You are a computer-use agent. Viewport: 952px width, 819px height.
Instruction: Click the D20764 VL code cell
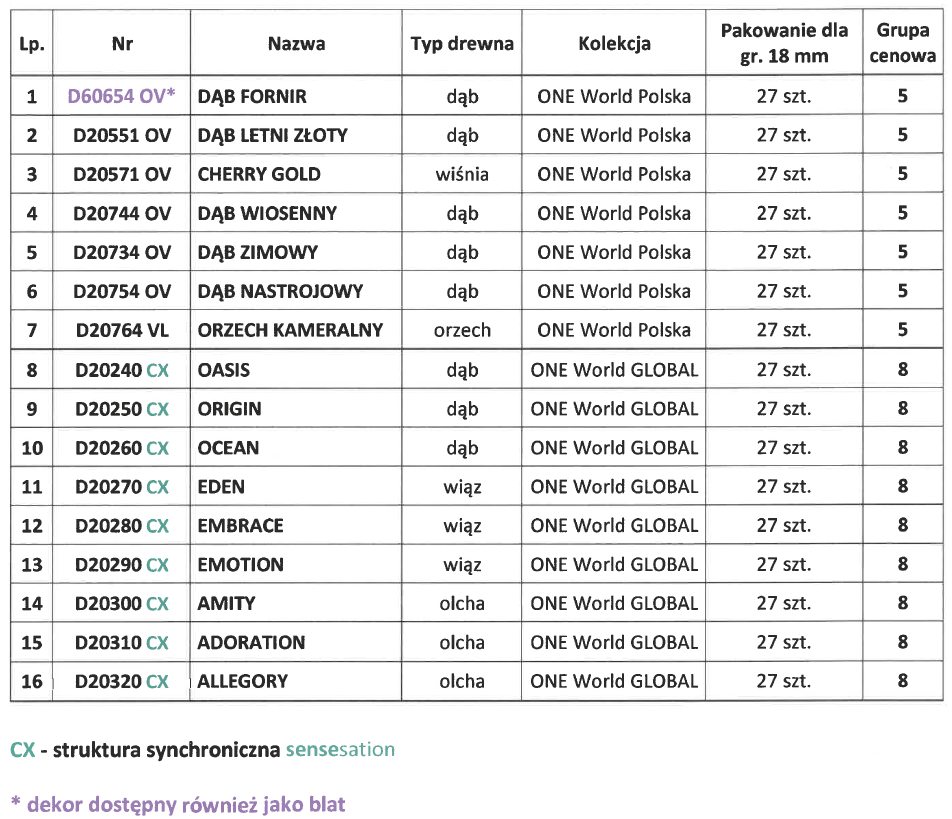[121, 330]
